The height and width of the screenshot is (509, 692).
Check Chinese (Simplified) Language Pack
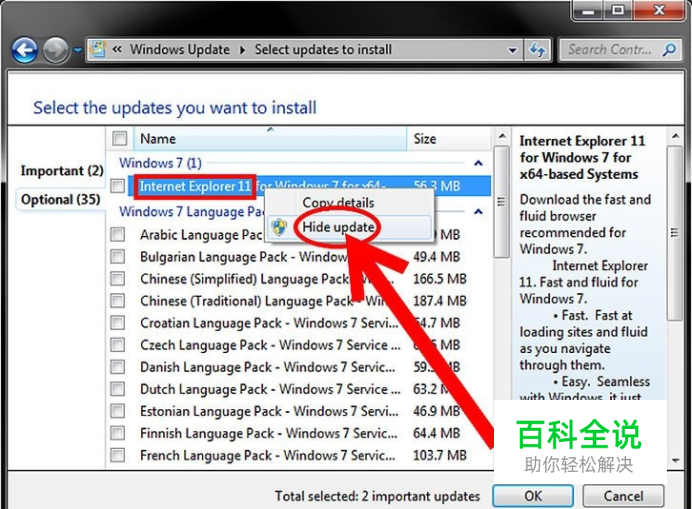(118, 279)
